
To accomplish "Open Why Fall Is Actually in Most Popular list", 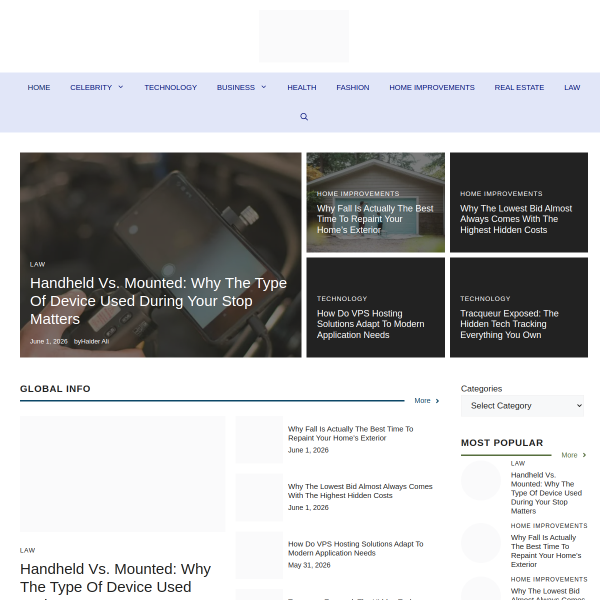I will coord(546,551).
